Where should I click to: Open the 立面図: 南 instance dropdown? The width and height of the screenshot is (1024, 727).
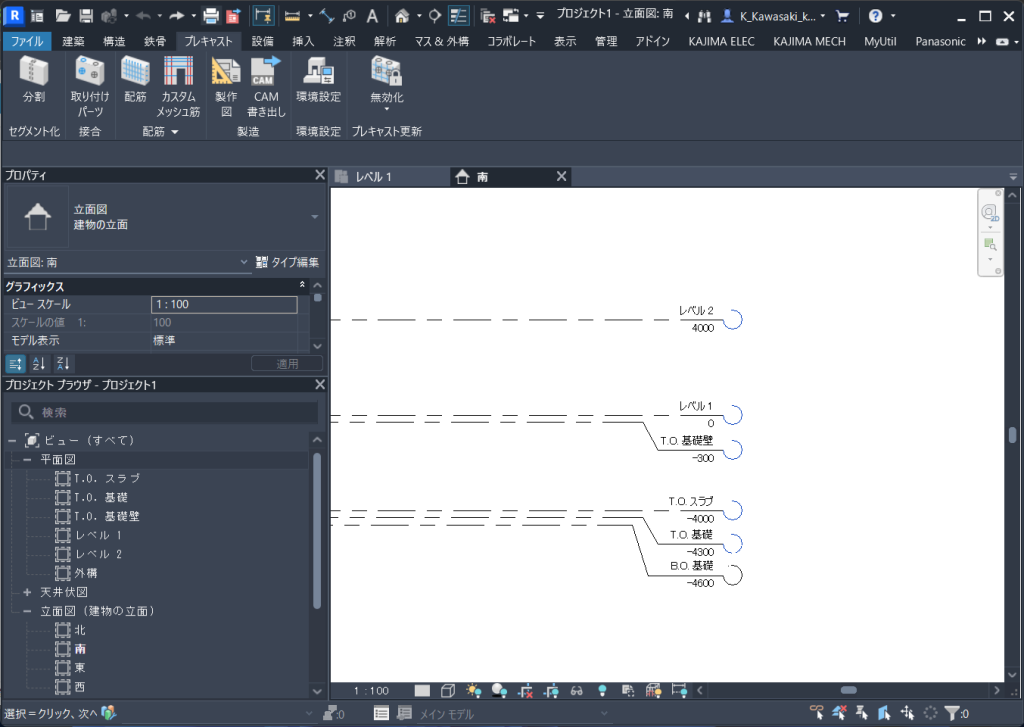[245, 263]
